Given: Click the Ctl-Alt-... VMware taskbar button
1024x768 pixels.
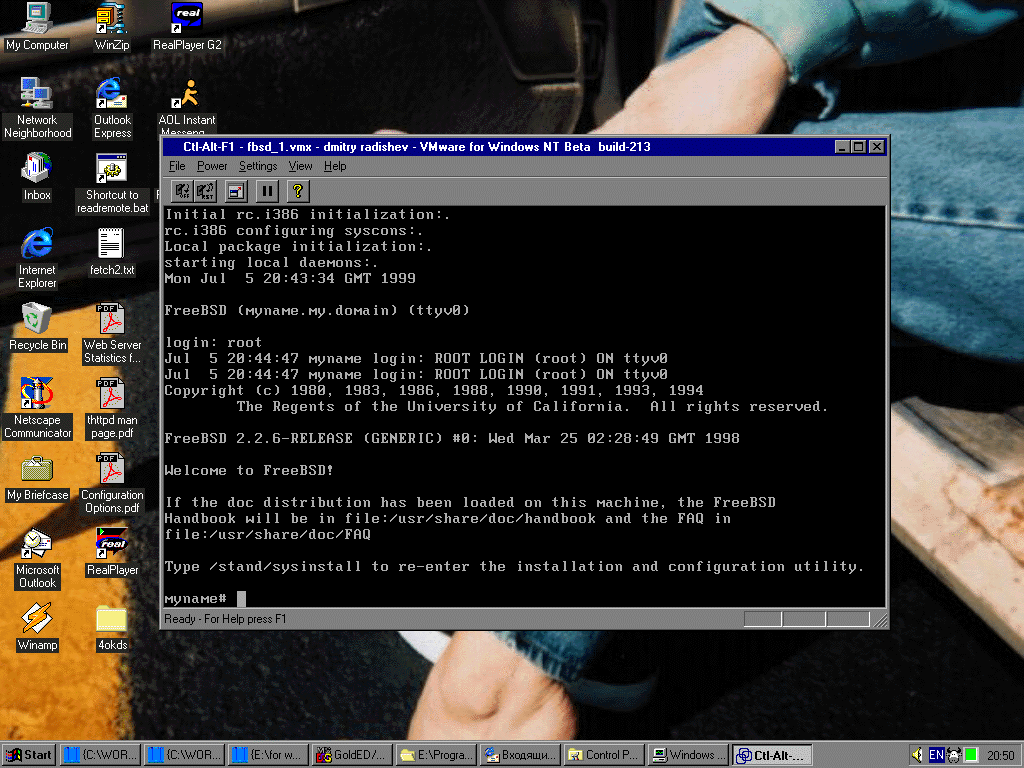Looking at the screenshot, I should tap(773, 755).
